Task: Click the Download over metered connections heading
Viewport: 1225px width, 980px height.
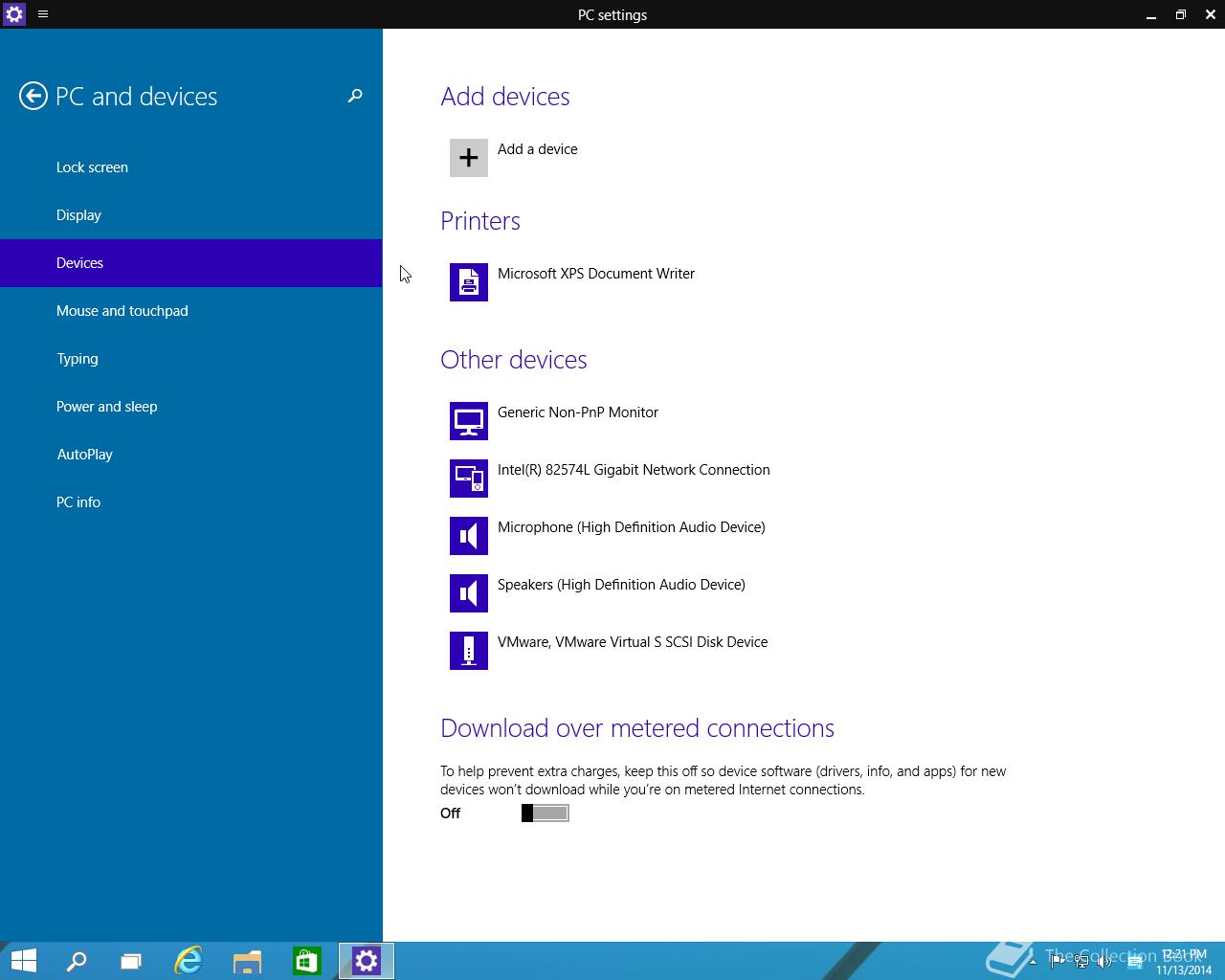Action: pyautogui.click(x=637, y=728)
